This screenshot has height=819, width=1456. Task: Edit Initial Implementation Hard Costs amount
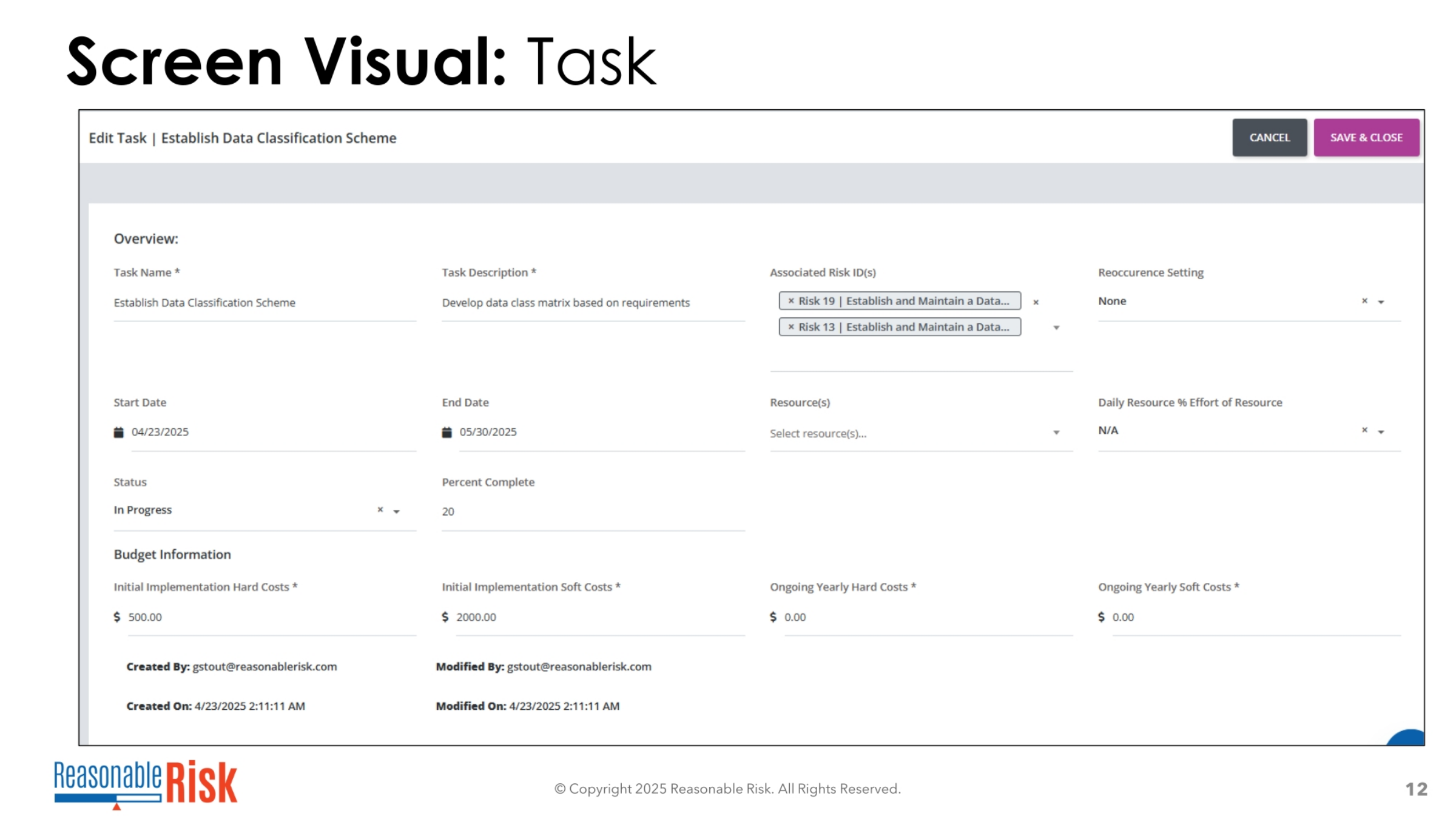coord(272,618)
